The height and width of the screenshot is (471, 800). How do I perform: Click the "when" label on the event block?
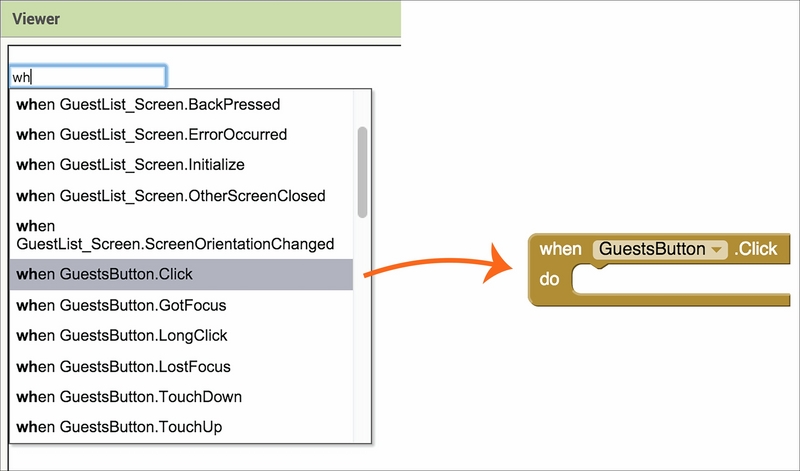tap(560, 249)
